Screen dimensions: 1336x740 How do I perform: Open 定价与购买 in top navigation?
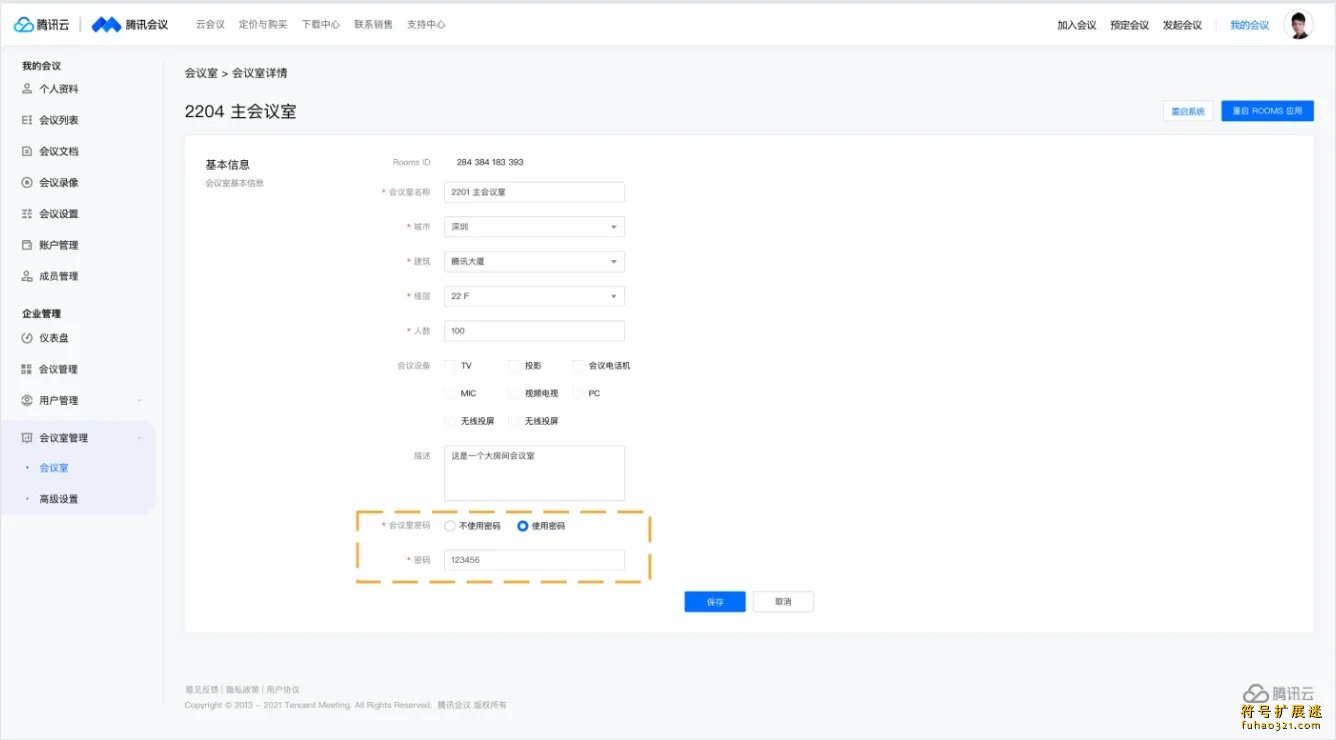point(263,25)
